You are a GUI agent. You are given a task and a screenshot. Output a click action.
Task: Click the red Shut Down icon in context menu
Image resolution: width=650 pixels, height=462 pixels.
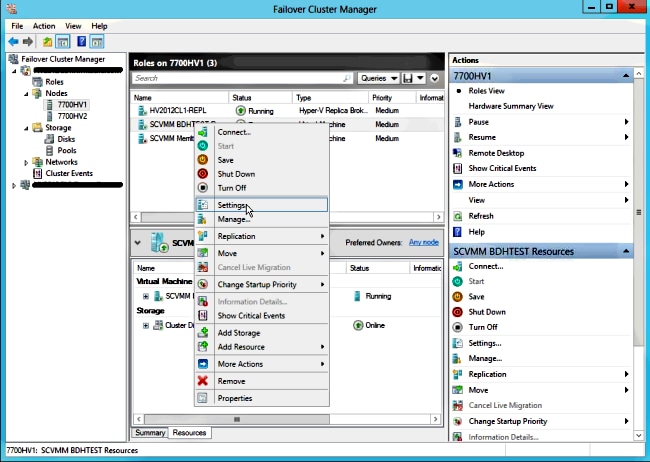[x=203, y=174]
